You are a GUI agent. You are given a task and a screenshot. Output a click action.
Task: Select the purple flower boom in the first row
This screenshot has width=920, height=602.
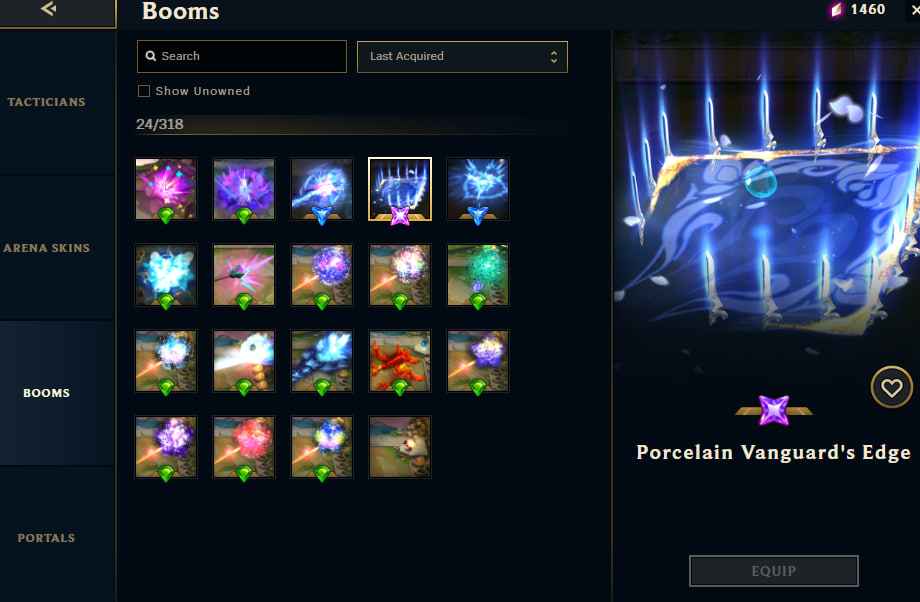tap(244, 189)
